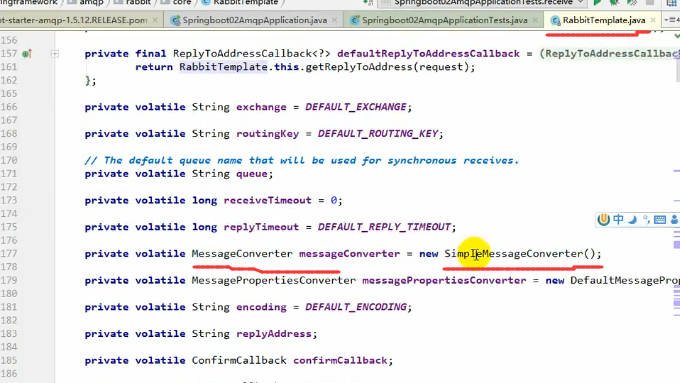Toggle punctuation mode in the IME bar
Screen dimensions: 680x383
click(x=646, y=219)
